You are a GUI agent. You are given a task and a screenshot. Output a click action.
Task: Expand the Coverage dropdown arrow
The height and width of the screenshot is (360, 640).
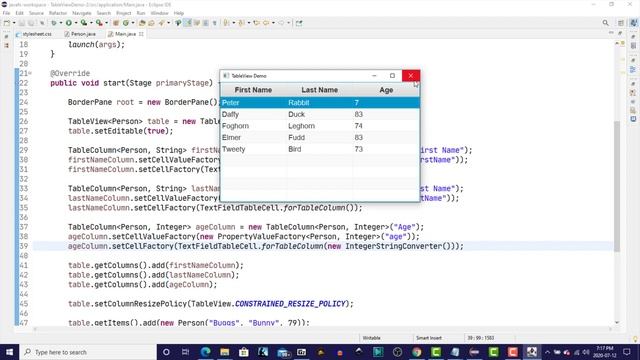click(91, 23)
